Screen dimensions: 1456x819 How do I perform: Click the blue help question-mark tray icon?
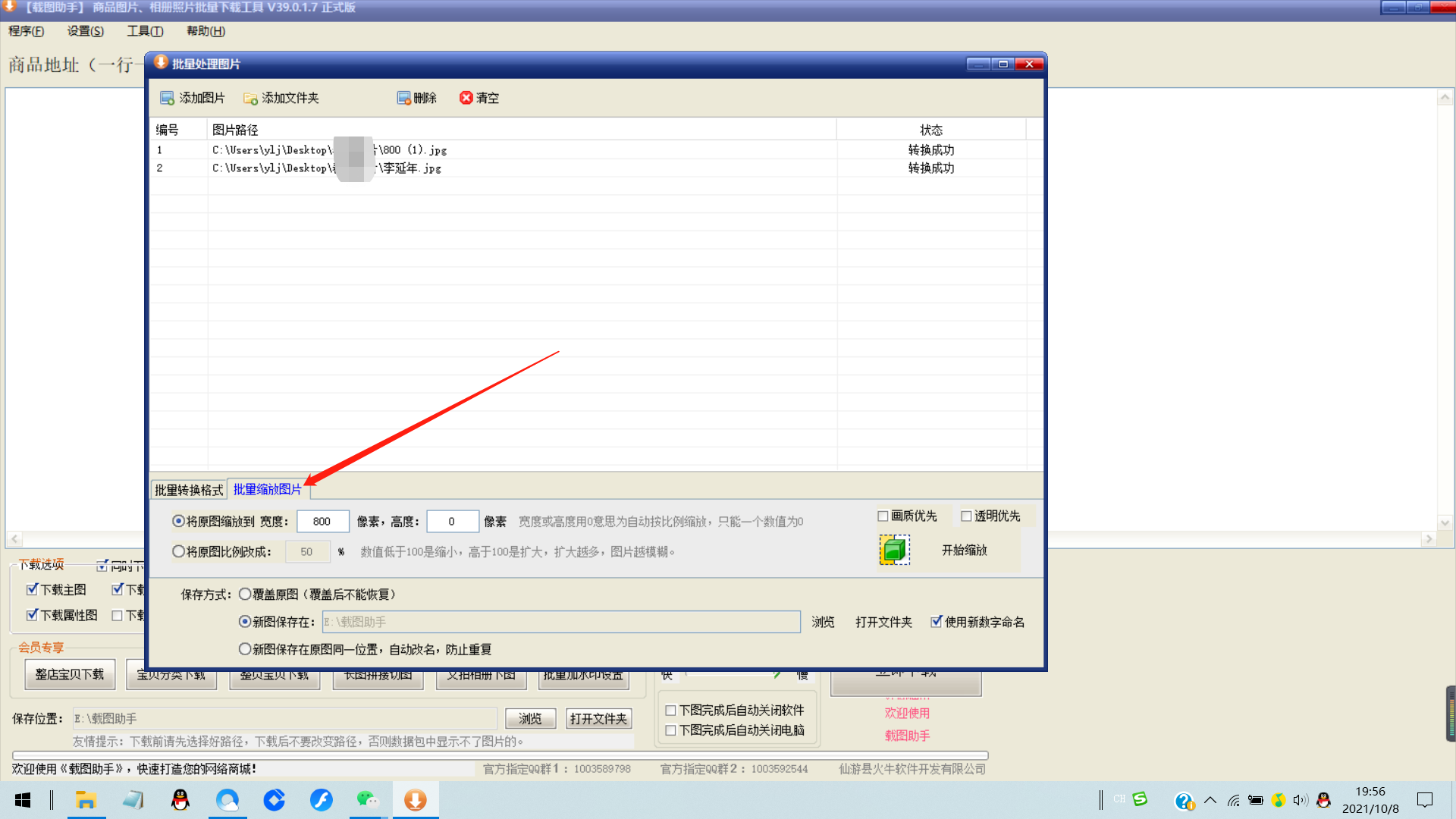pyautogui.click(x=1184, y=801)
